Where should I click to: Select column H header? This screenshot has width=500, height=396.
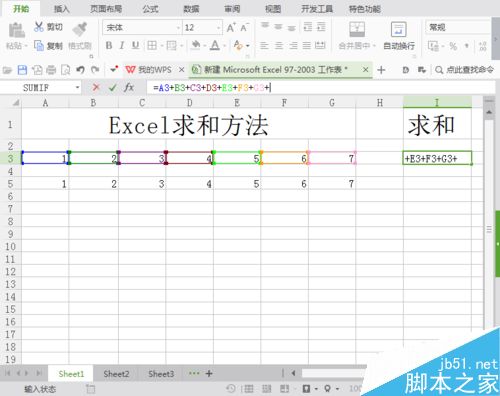click(380, 103)
